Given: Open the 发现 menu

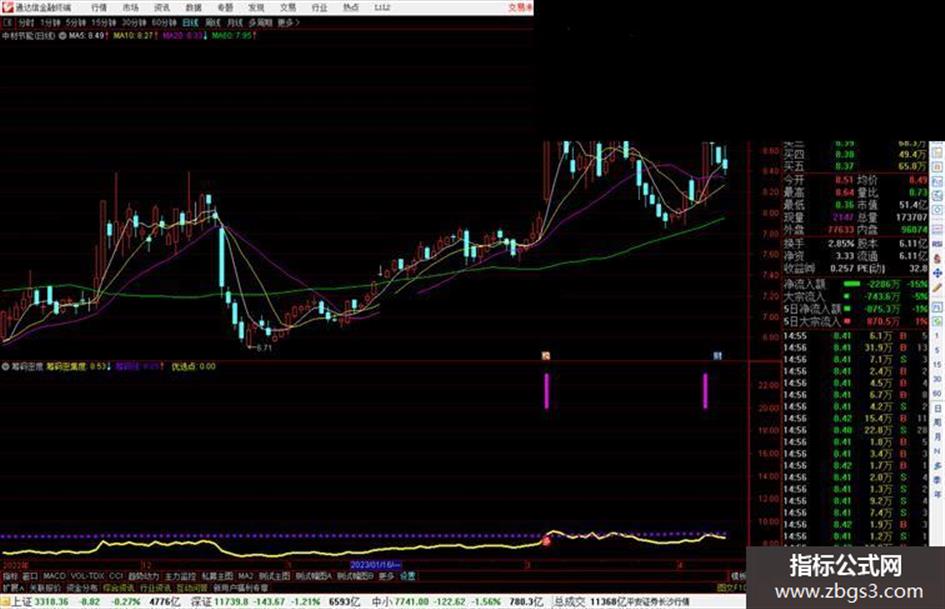Looking at the screenshot, I should 256,8.
